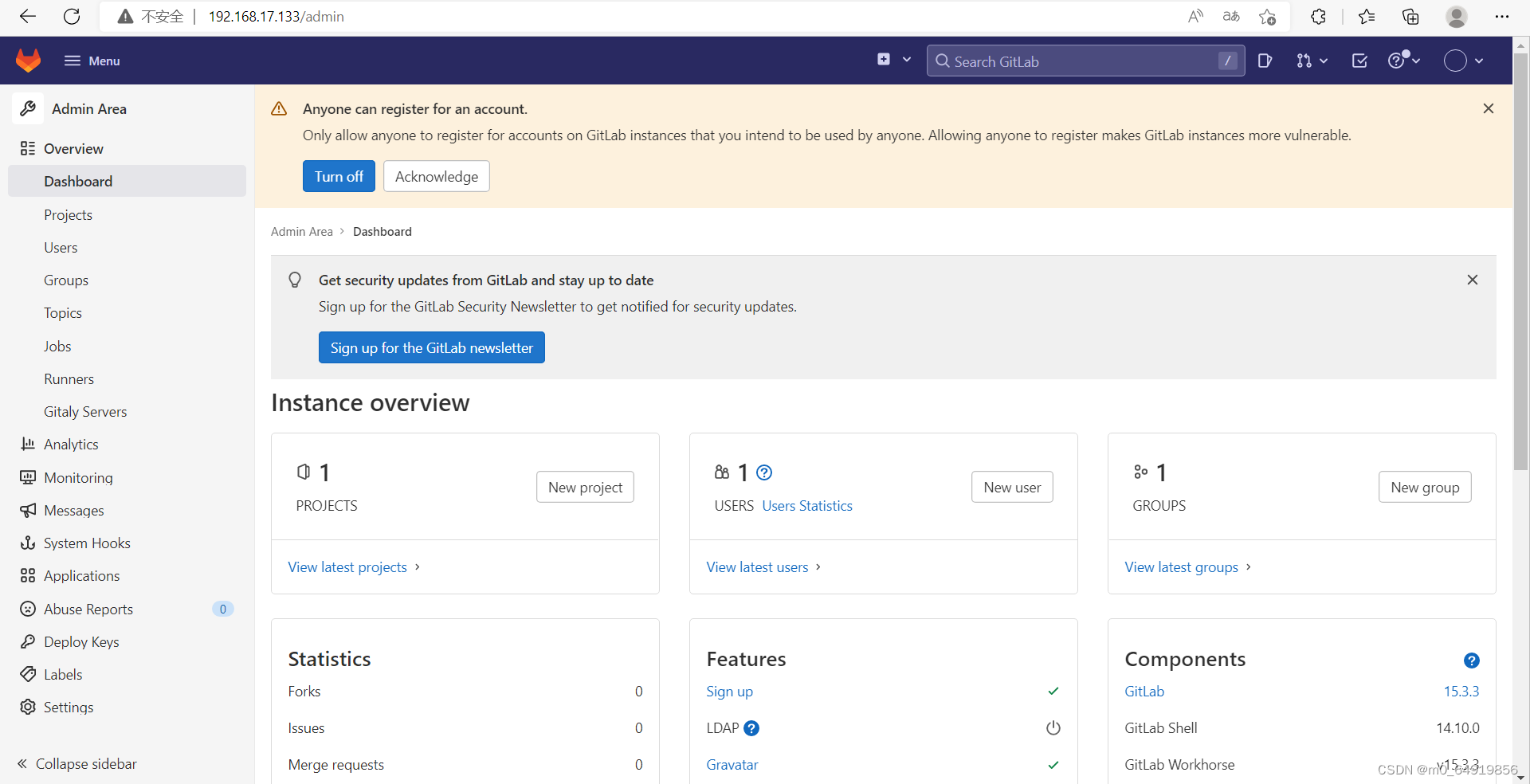Turn off open registration
Screen dimensions: 1530x784
click(339, 176)
